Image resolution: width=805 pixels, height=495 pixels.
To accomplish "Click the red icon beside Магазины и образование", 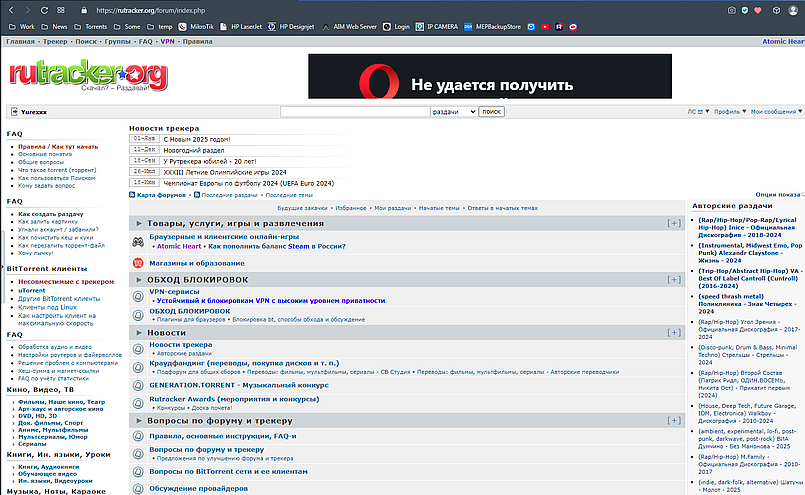I will click(x=138, y=263).
